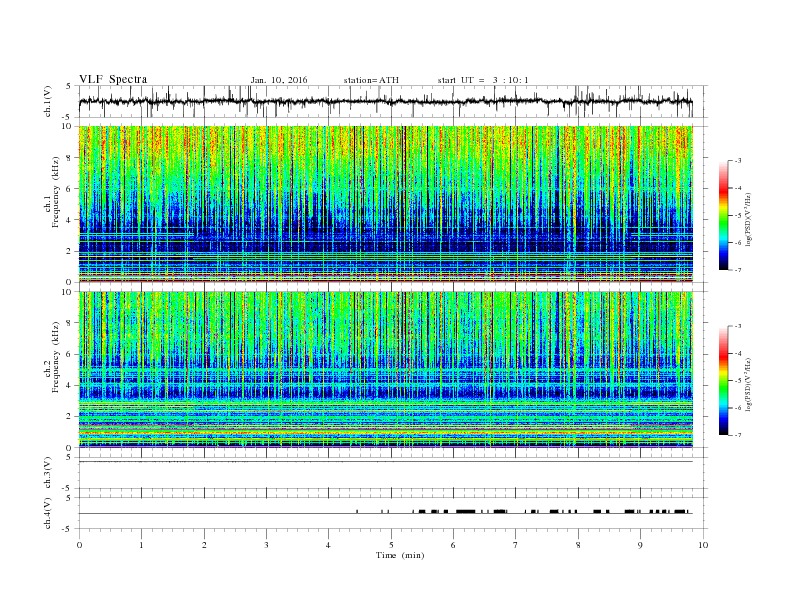Click the "7" tick on the Time axis
The height and width of the screenshot is (612, 792).
pyautogui.click(x=516, y=545)
